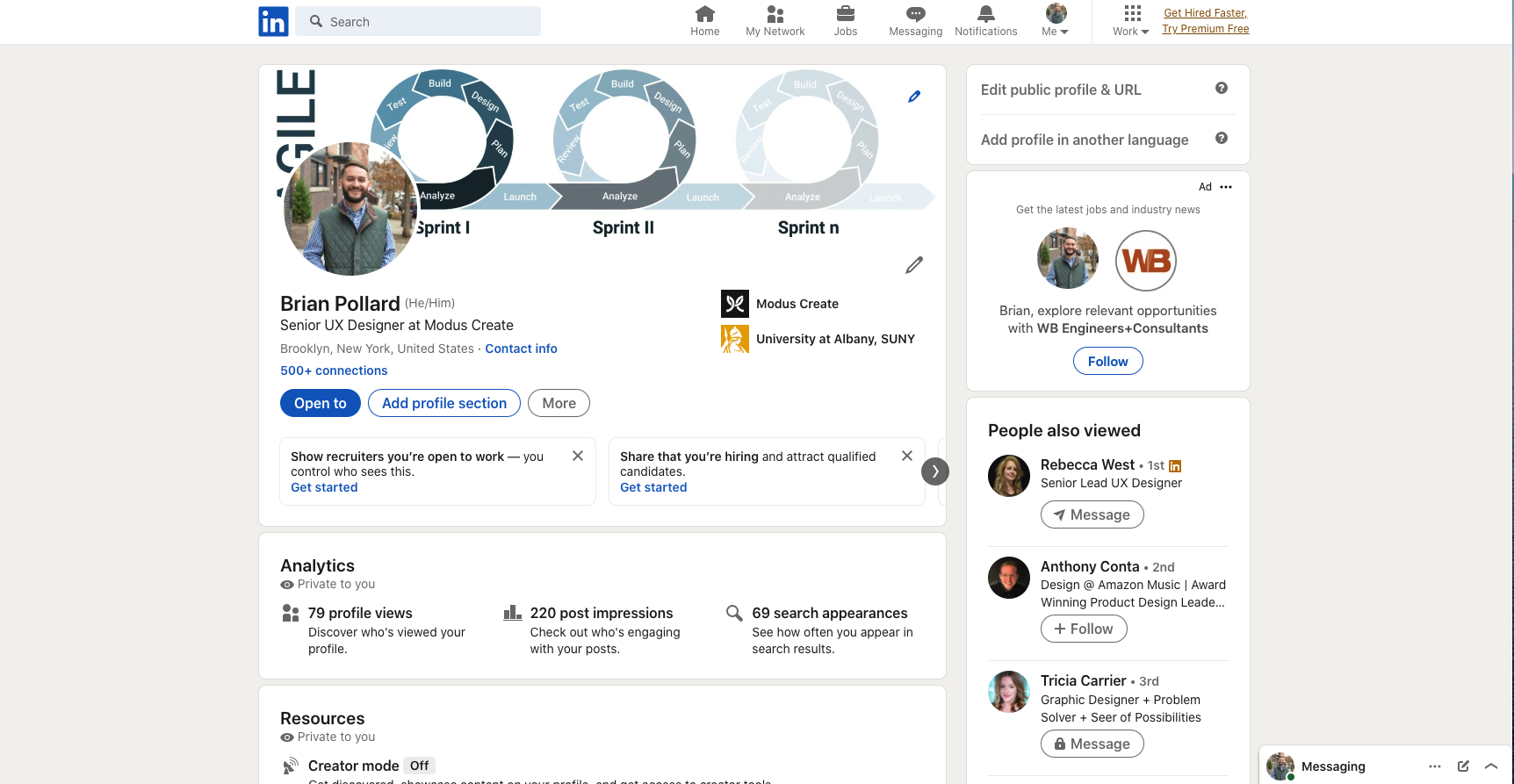Edit the background banner with blue pencil

point(914,97)
